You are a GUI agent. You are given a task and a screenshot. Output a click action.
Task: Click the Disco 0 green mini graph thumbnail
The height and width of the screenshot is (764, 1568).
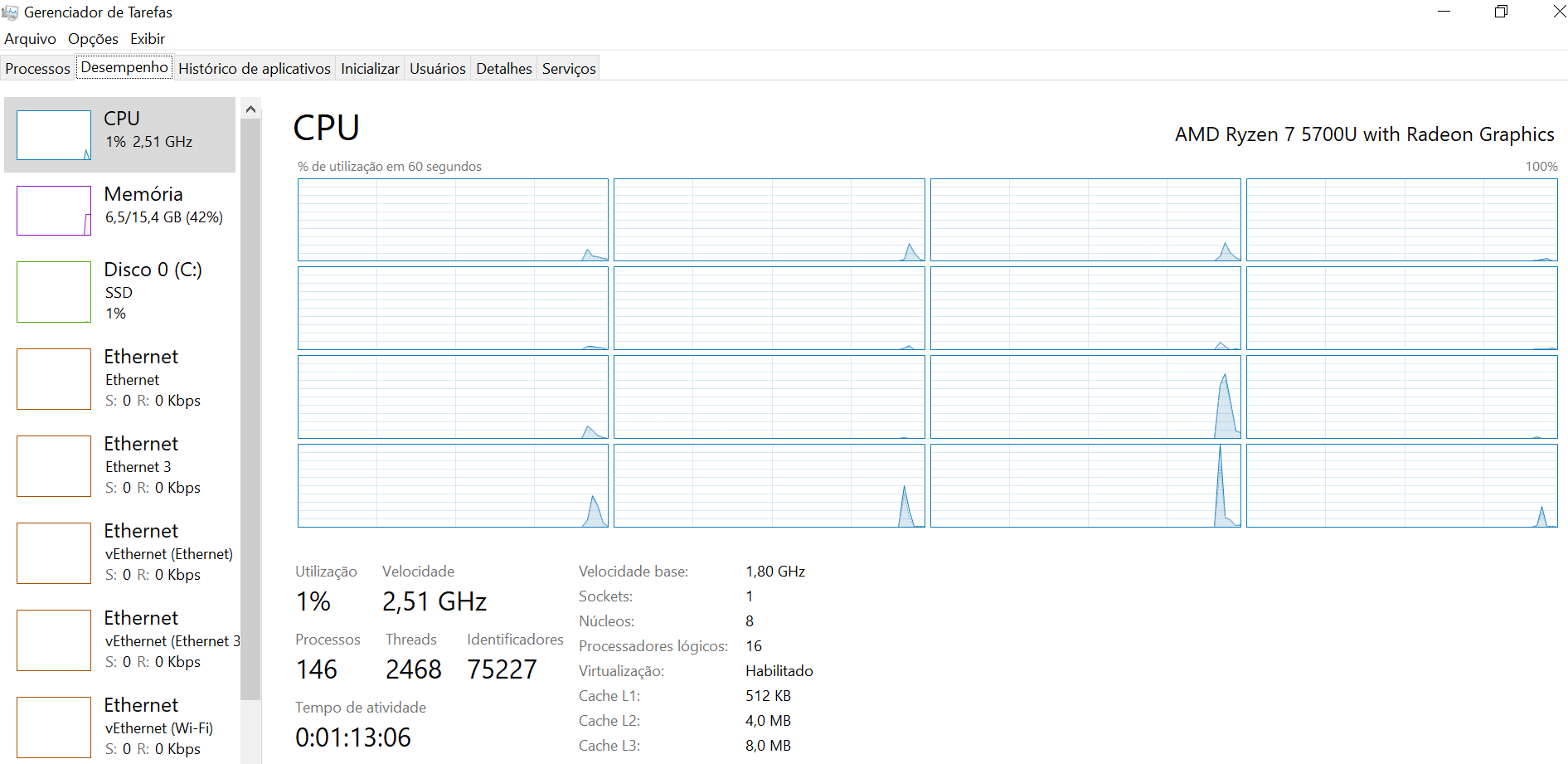click(54, 292)
